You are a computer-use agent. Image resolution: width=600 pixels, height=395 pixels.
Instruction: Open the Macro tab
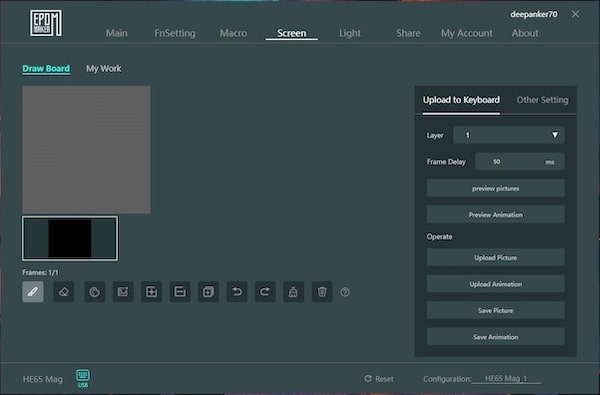[233, 33]
